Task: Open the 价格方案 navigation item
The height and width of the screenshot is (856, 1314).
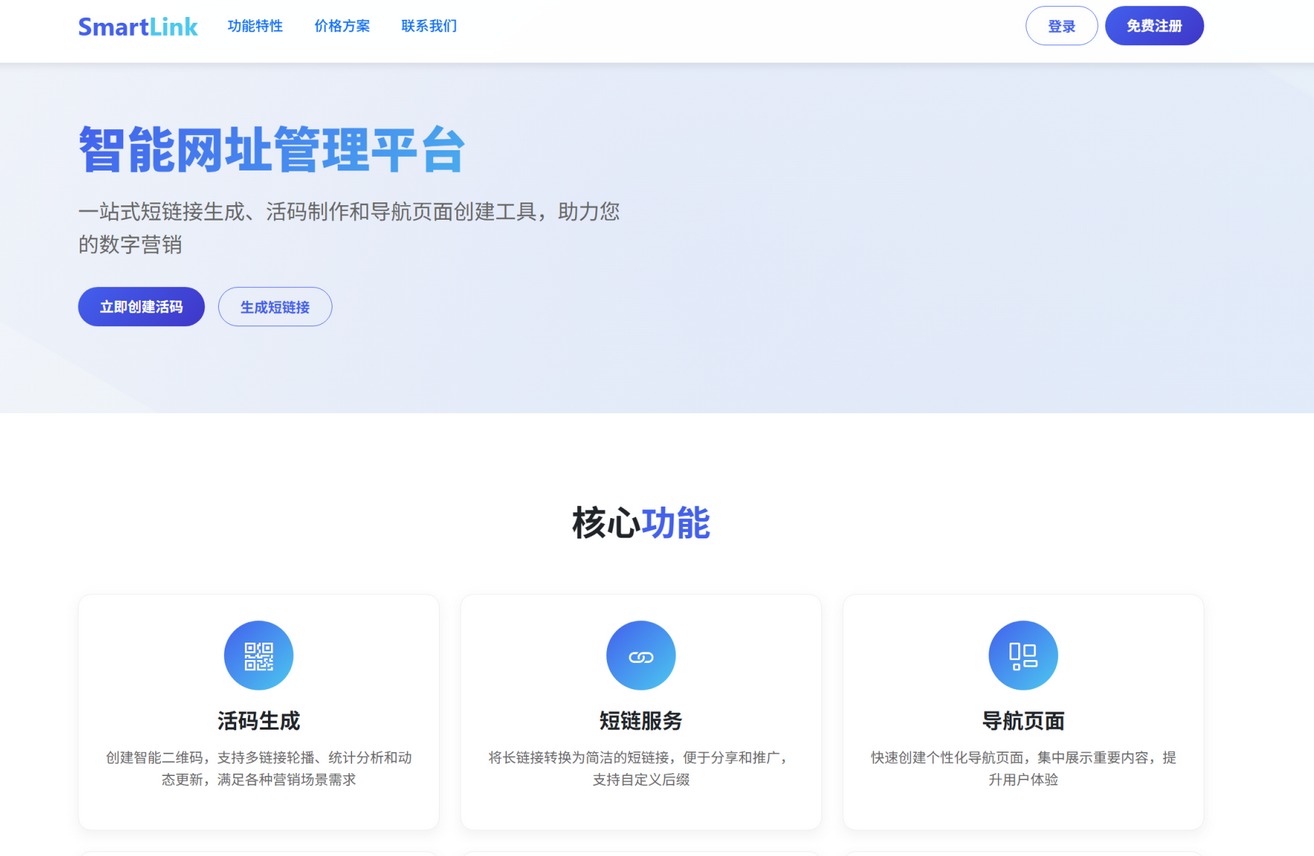Action: point(342,26)
